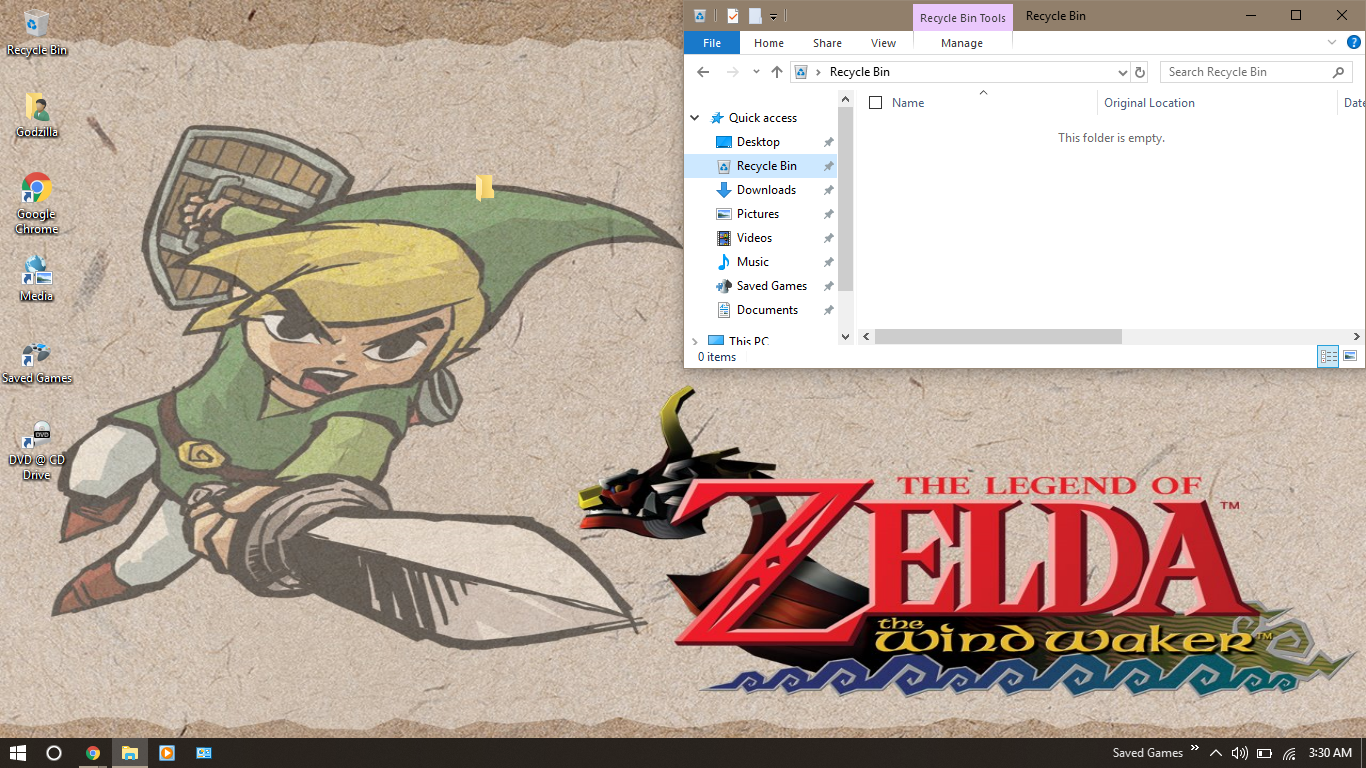Click the horizontal scrollbar thumb in file list
The width and height of the screenshot is (1366, 768).
point(998,337)
